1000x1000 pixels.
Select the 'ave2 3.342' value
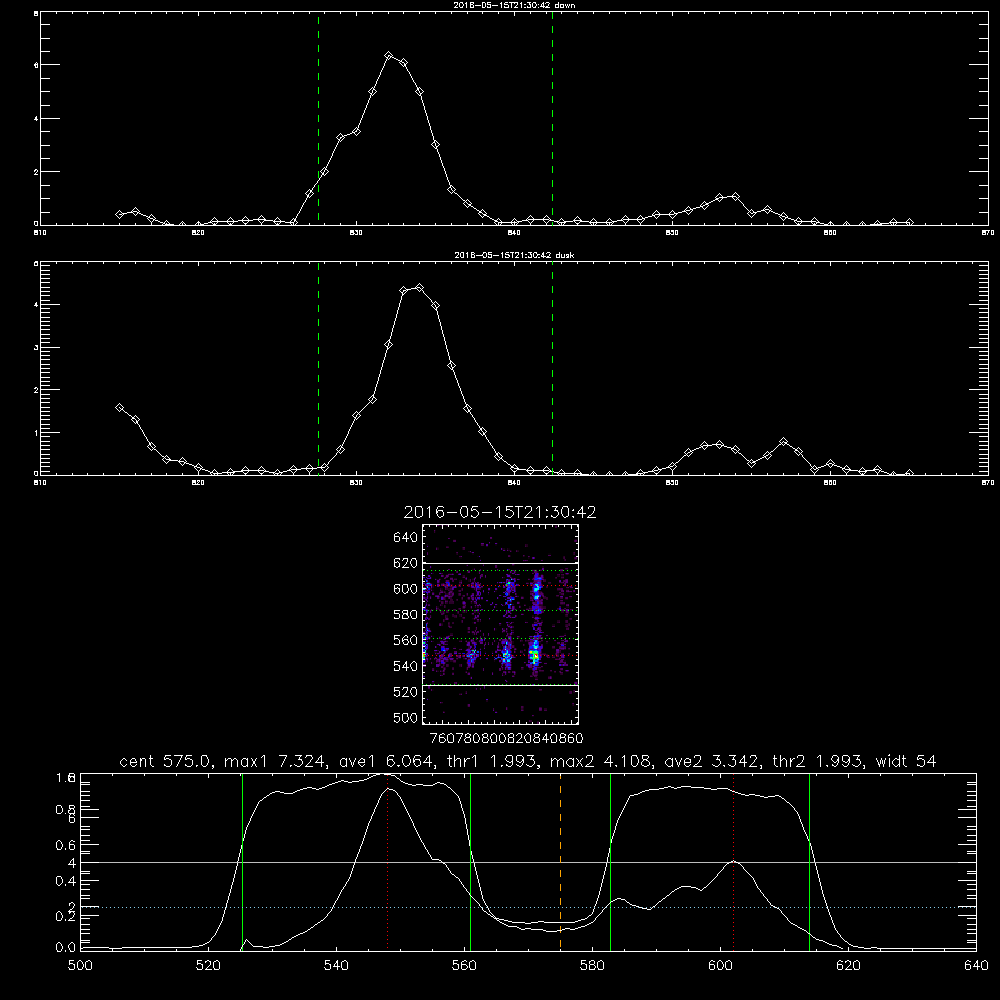click(711, 761)
